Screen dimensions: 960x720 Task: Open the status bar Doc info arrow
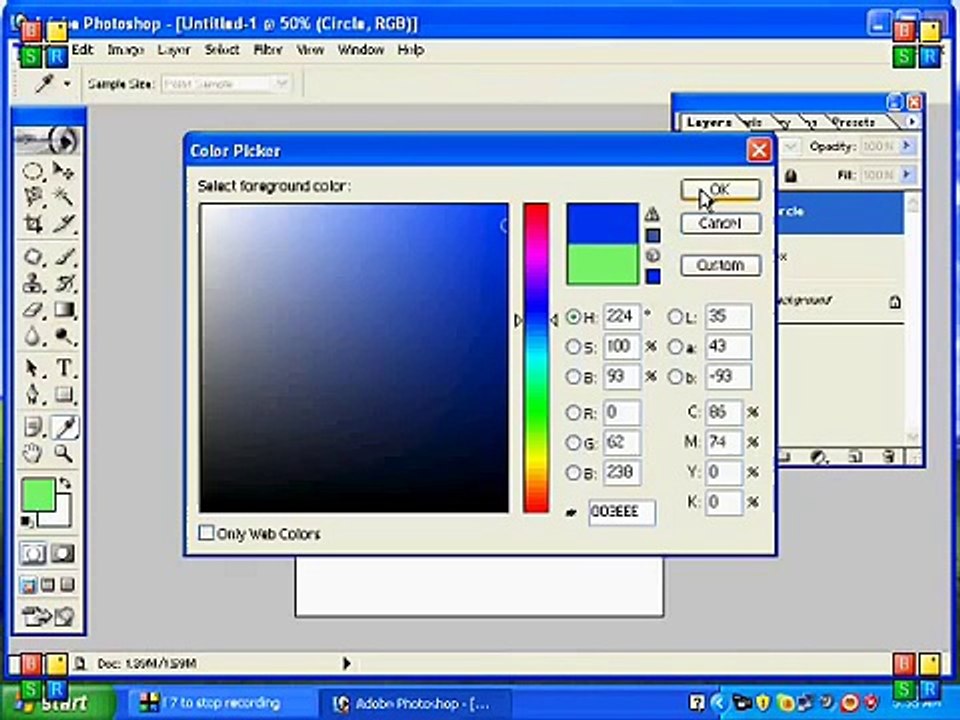[347, 663]
